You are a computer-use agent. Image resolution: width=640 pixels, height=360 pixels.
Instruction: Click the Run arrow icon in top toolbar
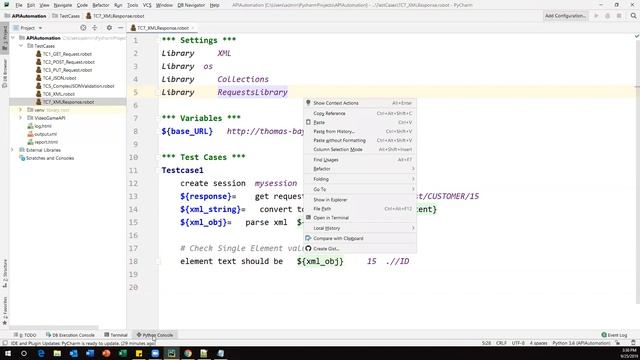pyautogui.click(x=596, y=16)
